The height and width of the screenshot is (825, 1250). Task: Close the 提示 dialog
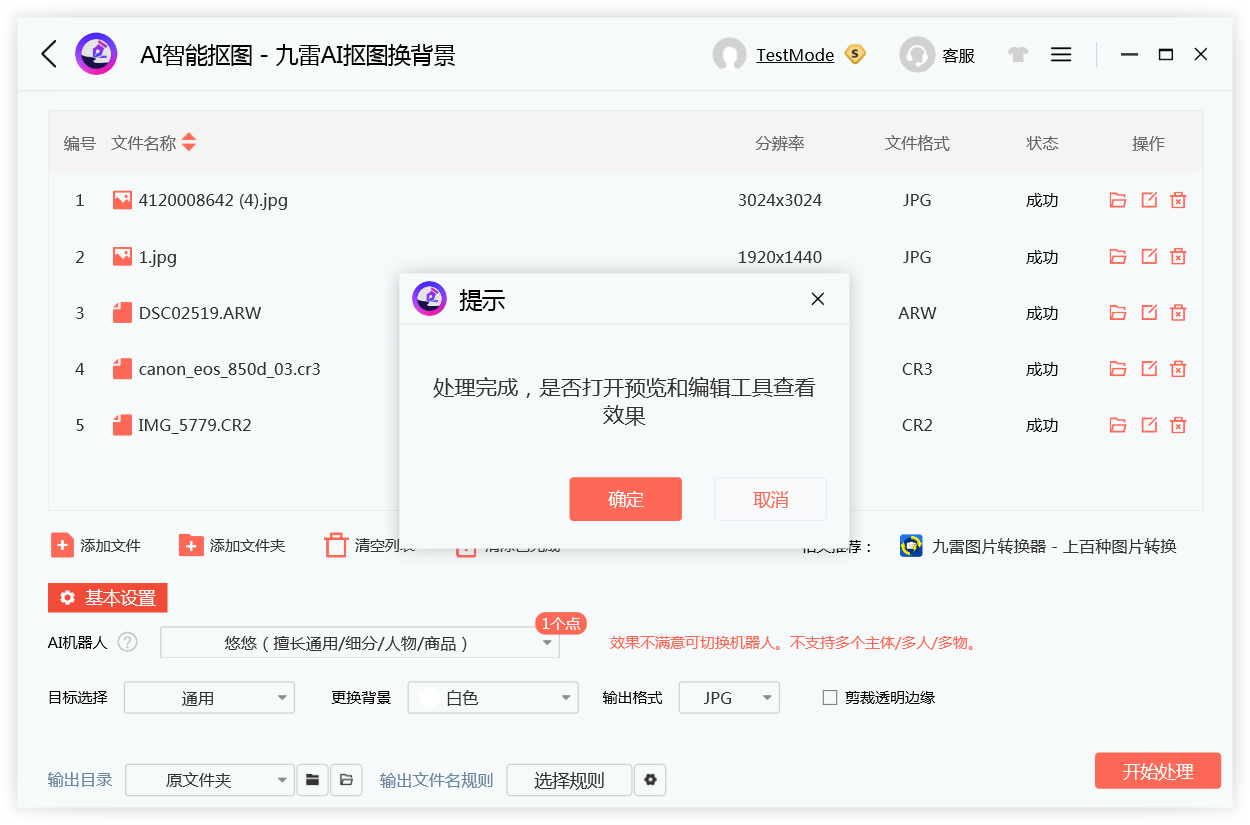818,299
